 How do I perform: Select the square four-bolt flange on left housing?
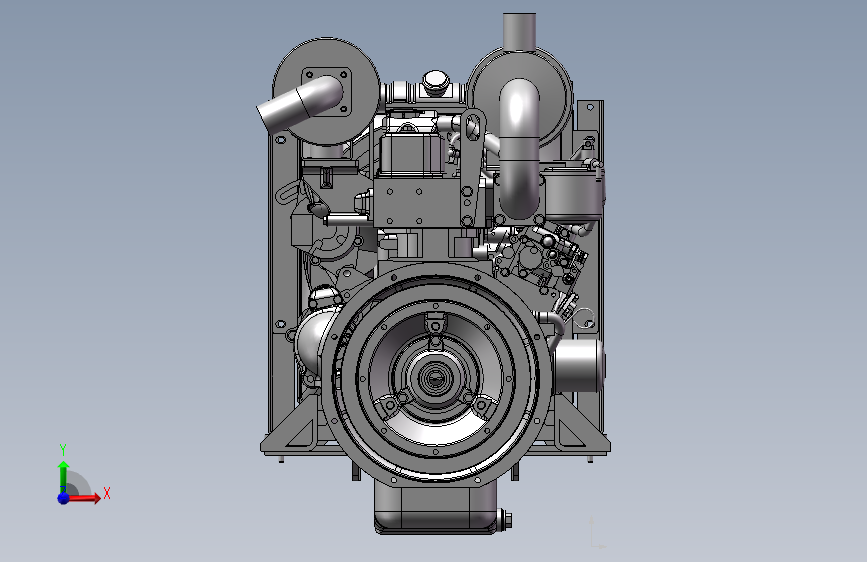[327, 92]
